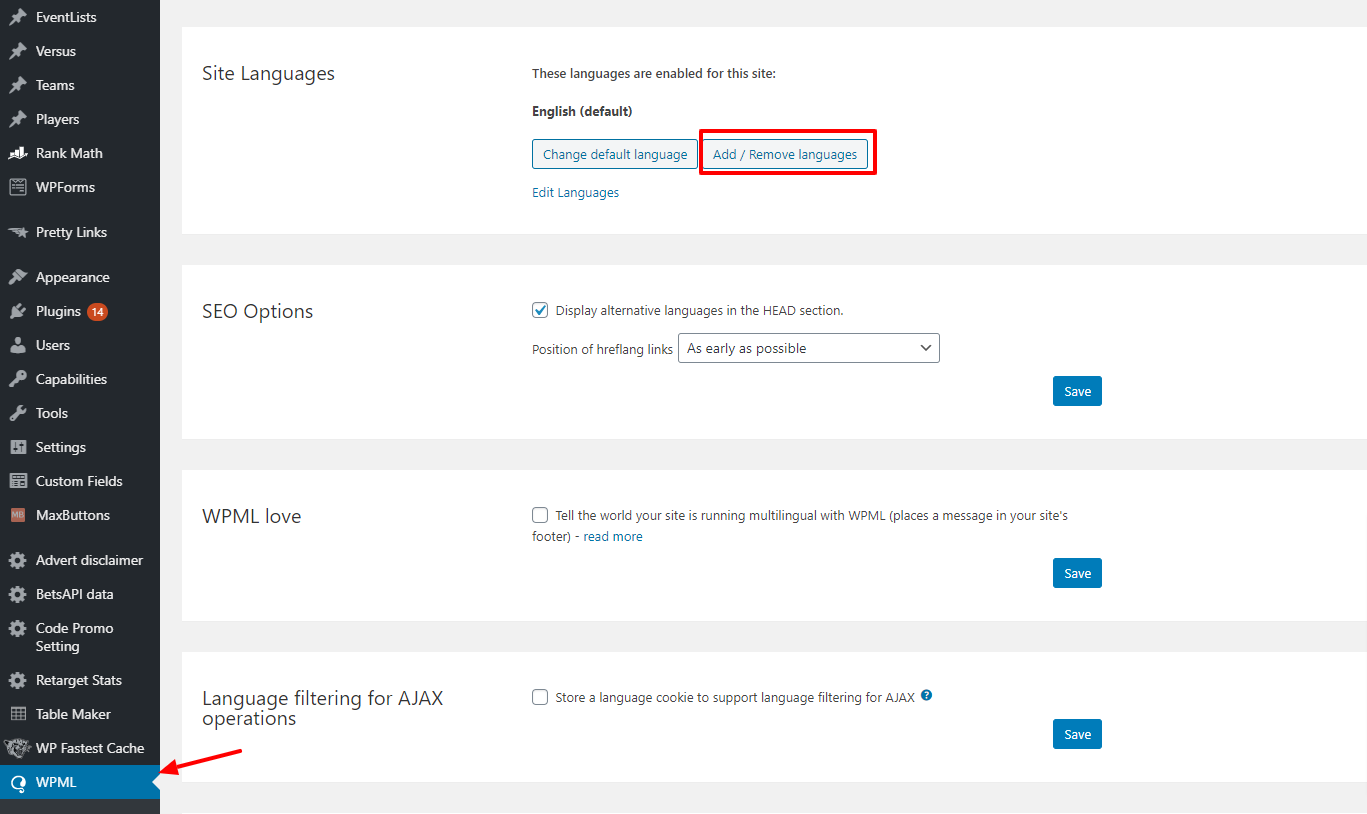
Task: Click the WP Fastest Cache cheetah icon
Action: [x=18, y=748]
